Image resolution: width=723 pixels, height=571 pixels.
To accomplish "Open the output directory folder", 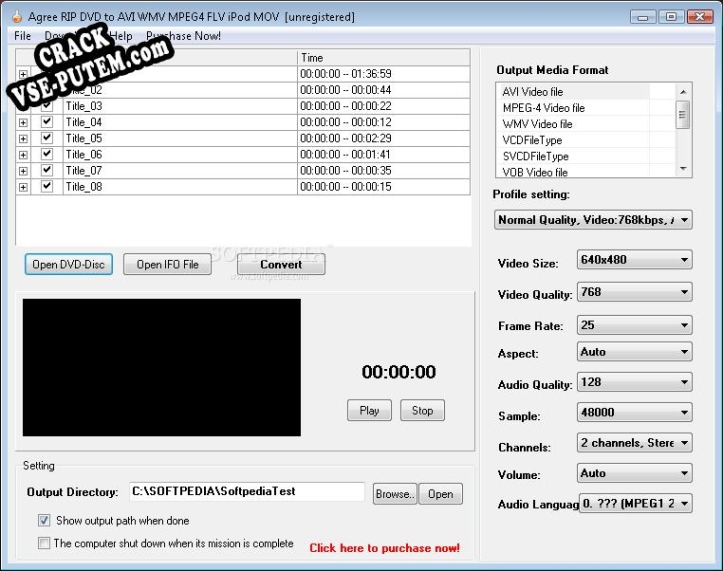I will tap(440, 494).
